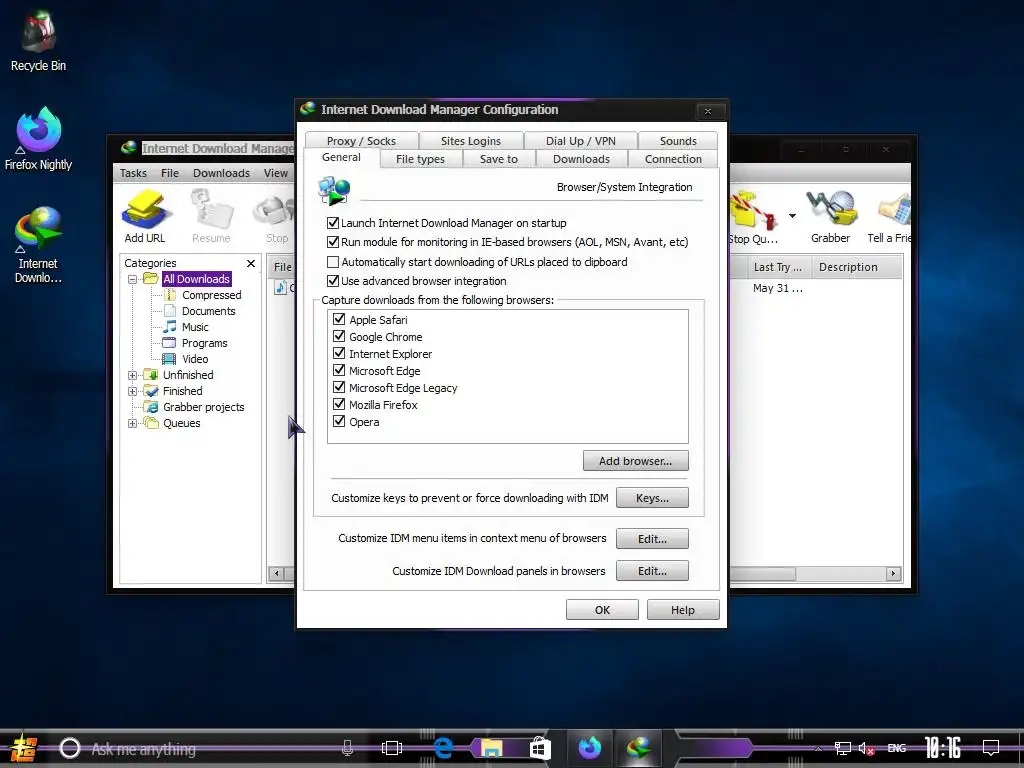
Task: Toggle Launch IDM on startup checkbox
Action: [x=333, y=223]
